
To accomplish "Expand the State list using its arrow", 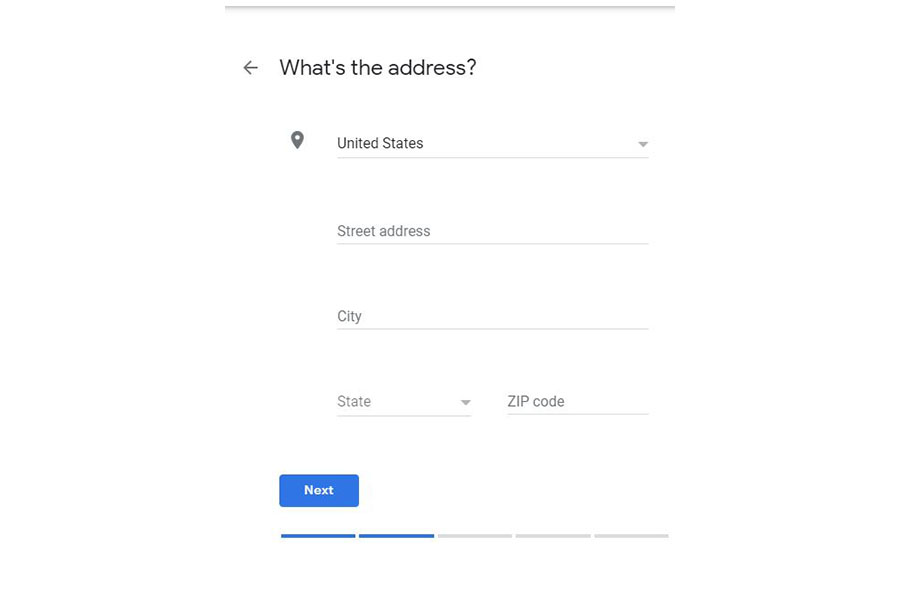I will coord(465,402).
